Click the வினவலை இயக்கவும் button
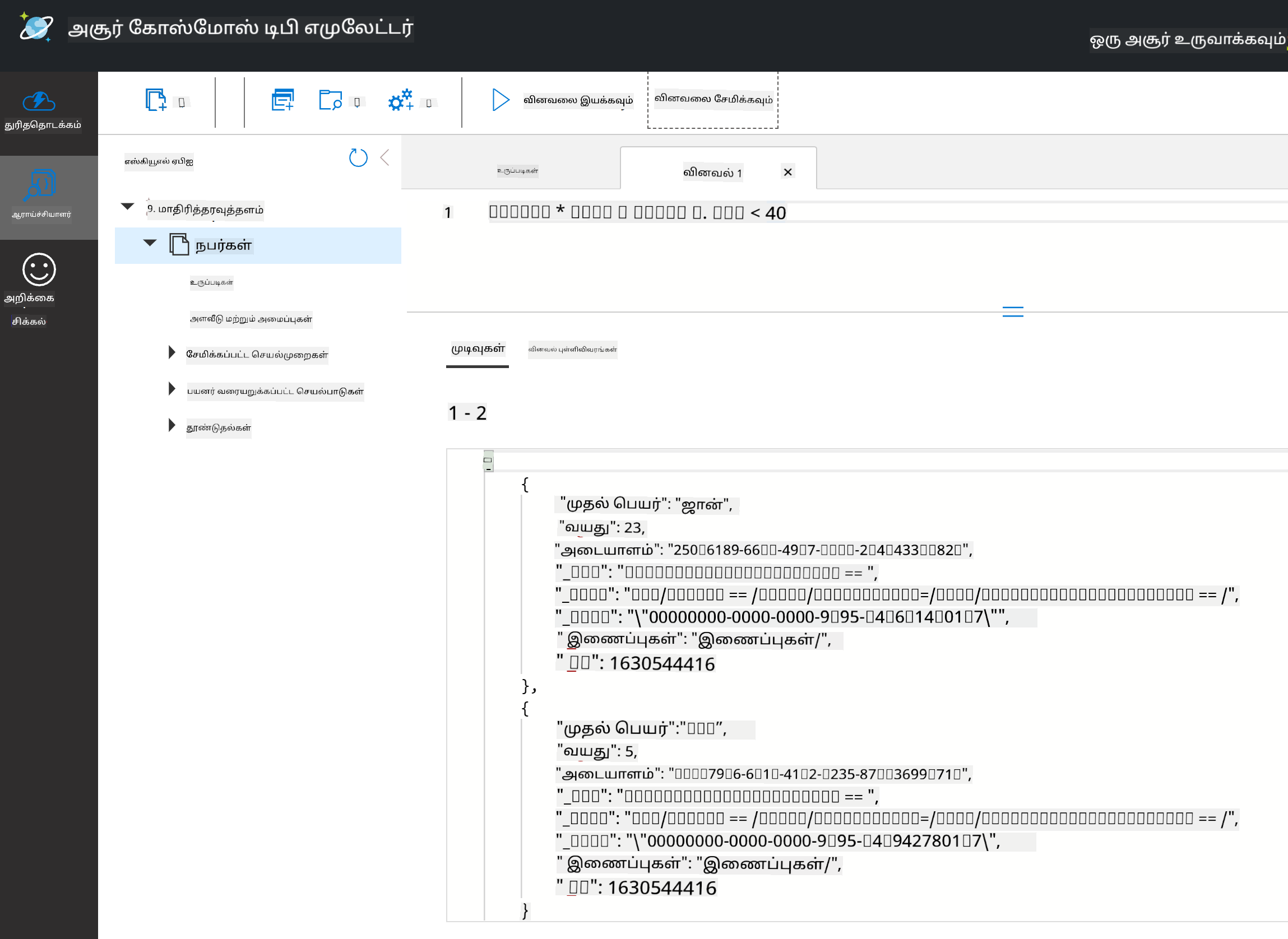The width and height of the screenshot is (1288, 939). coord(578,101)
